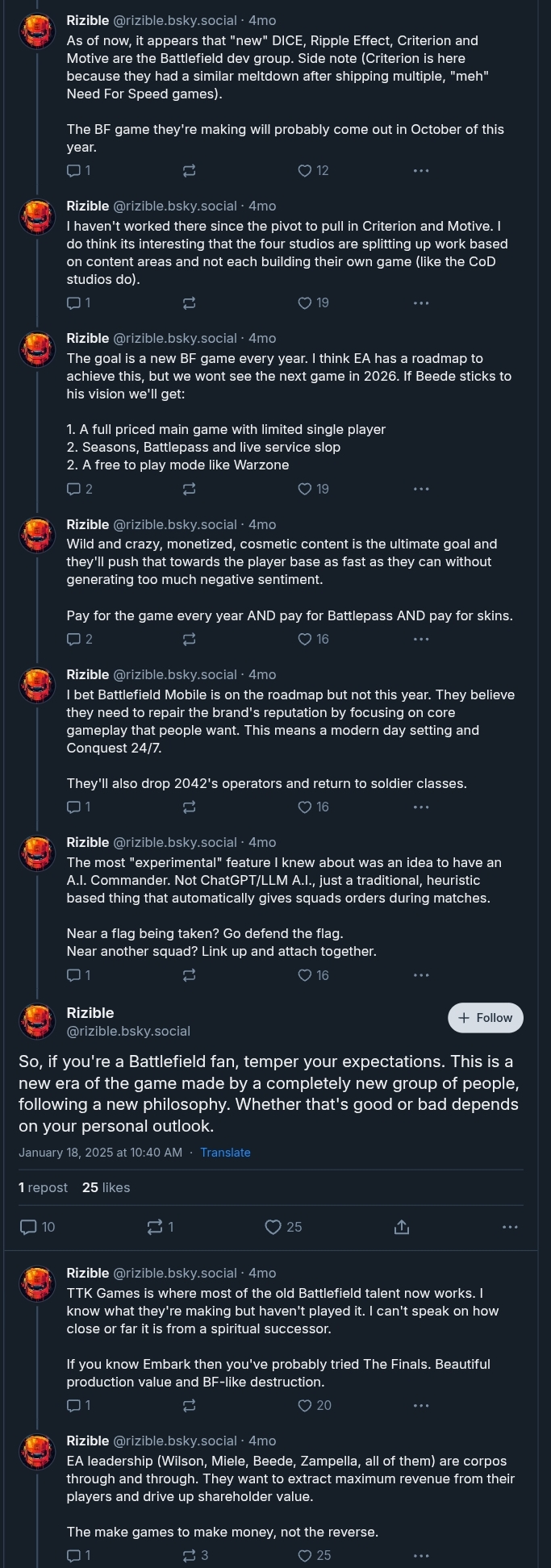
Task: Open the 25 likes list of main post
Action: 106,1187
